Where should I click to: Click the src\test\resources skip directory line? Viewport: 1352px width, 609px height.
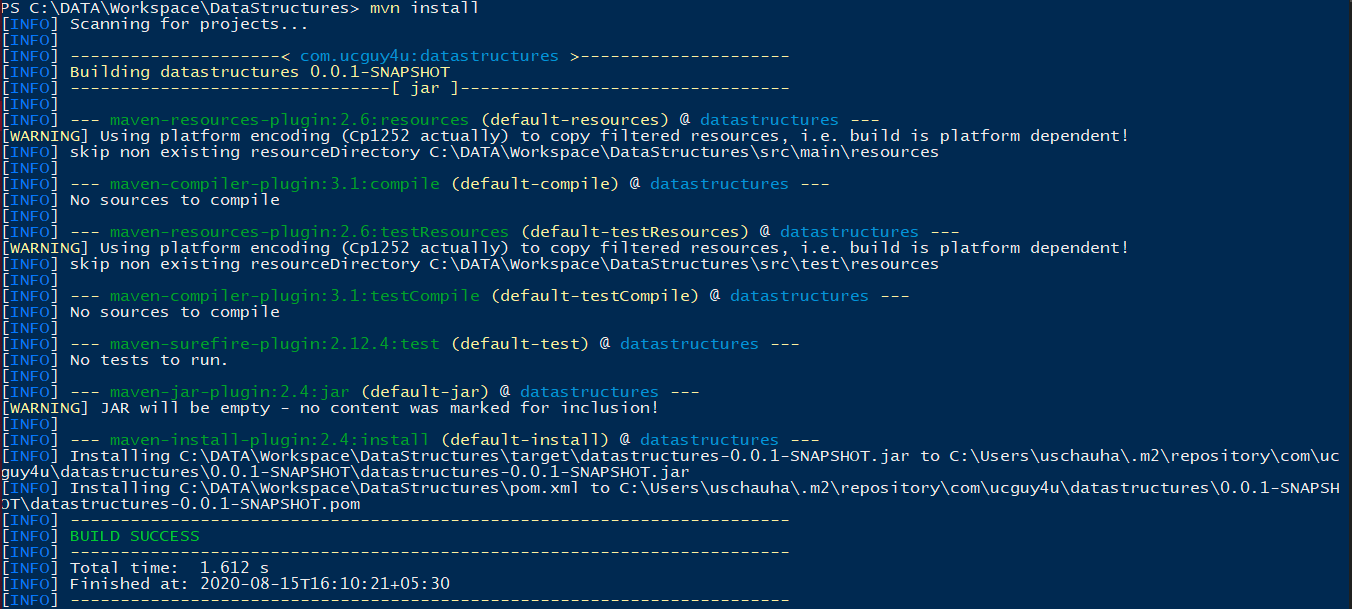click(504, 264)
